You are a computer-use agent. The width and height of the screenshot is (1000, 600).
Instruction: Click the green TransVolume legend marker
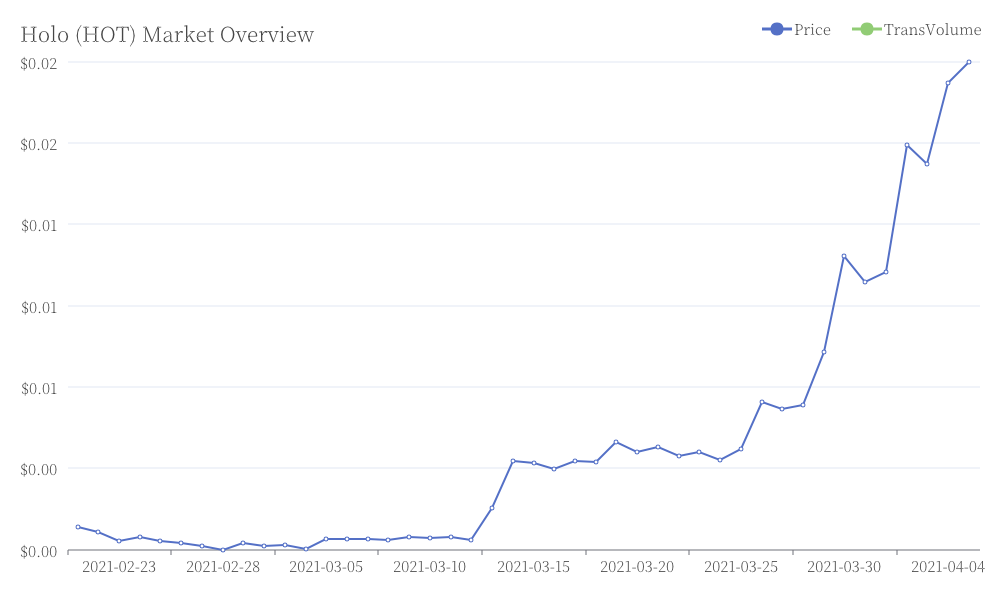point(867,29)
